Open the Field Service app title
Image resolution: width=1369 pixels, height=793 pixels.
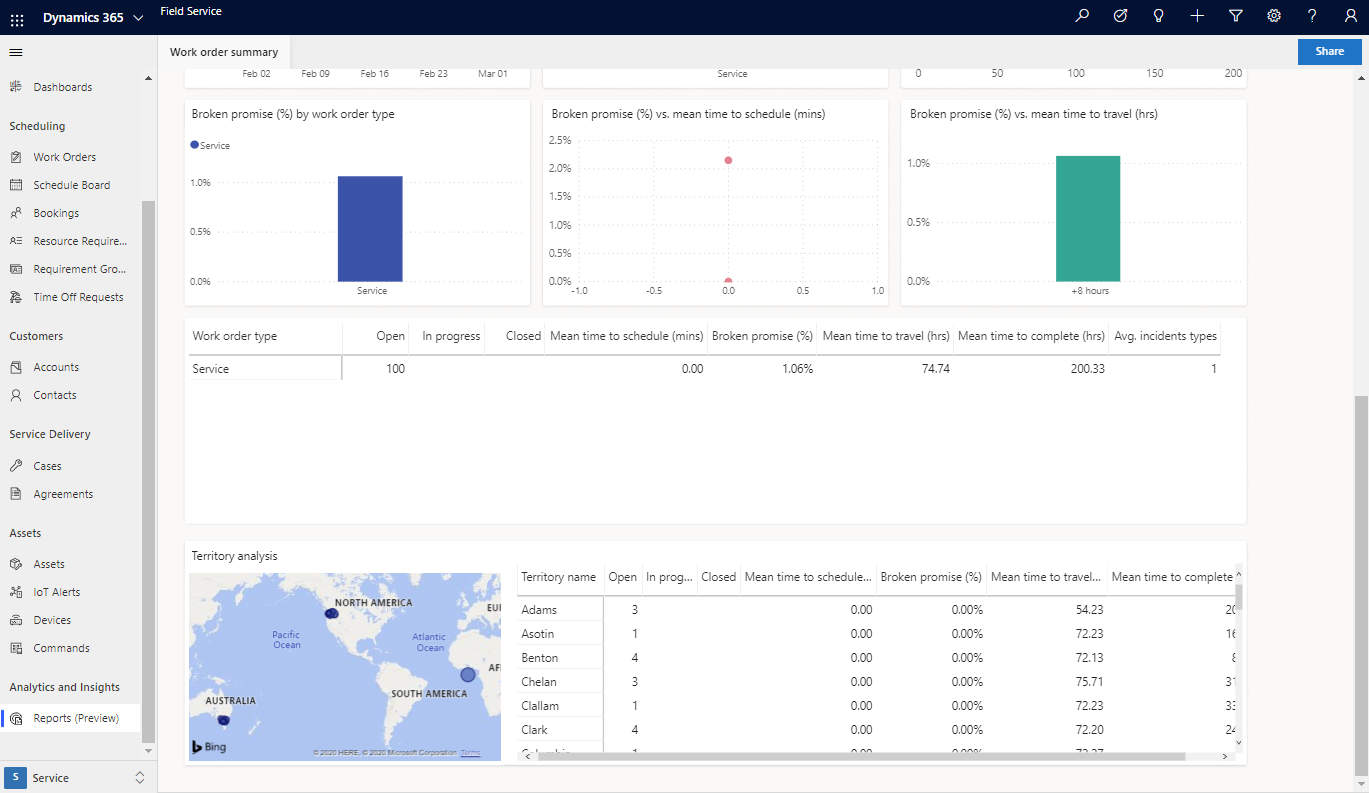pyautogui.click(x=191, y=11)
